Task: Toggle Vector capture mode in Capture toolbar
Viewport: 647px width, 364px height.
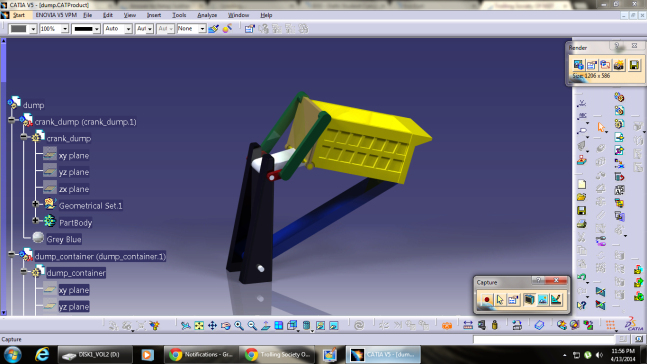Action: click(556, 300)
